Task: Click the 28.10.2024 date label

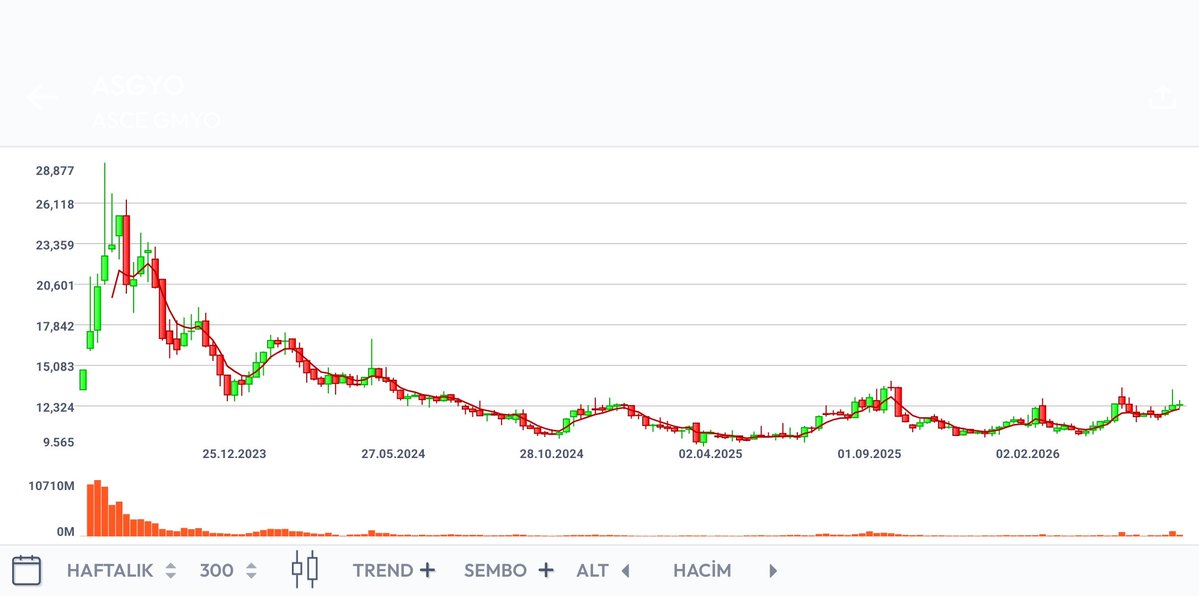Action: 551,454
